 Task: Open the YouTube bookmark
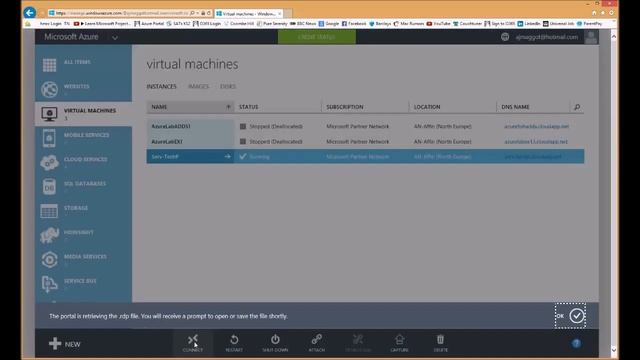[x=438, y=24]
